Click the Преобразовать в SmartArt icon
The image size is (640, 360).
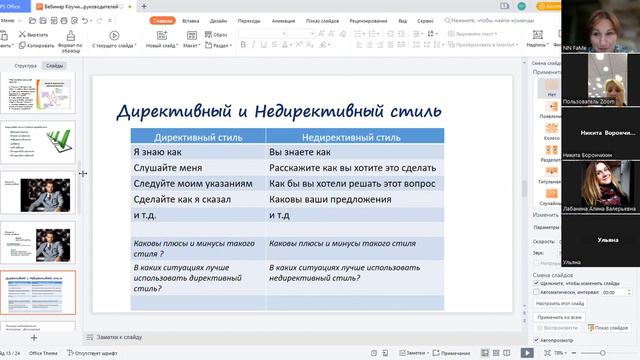click(x=451, y=44)
